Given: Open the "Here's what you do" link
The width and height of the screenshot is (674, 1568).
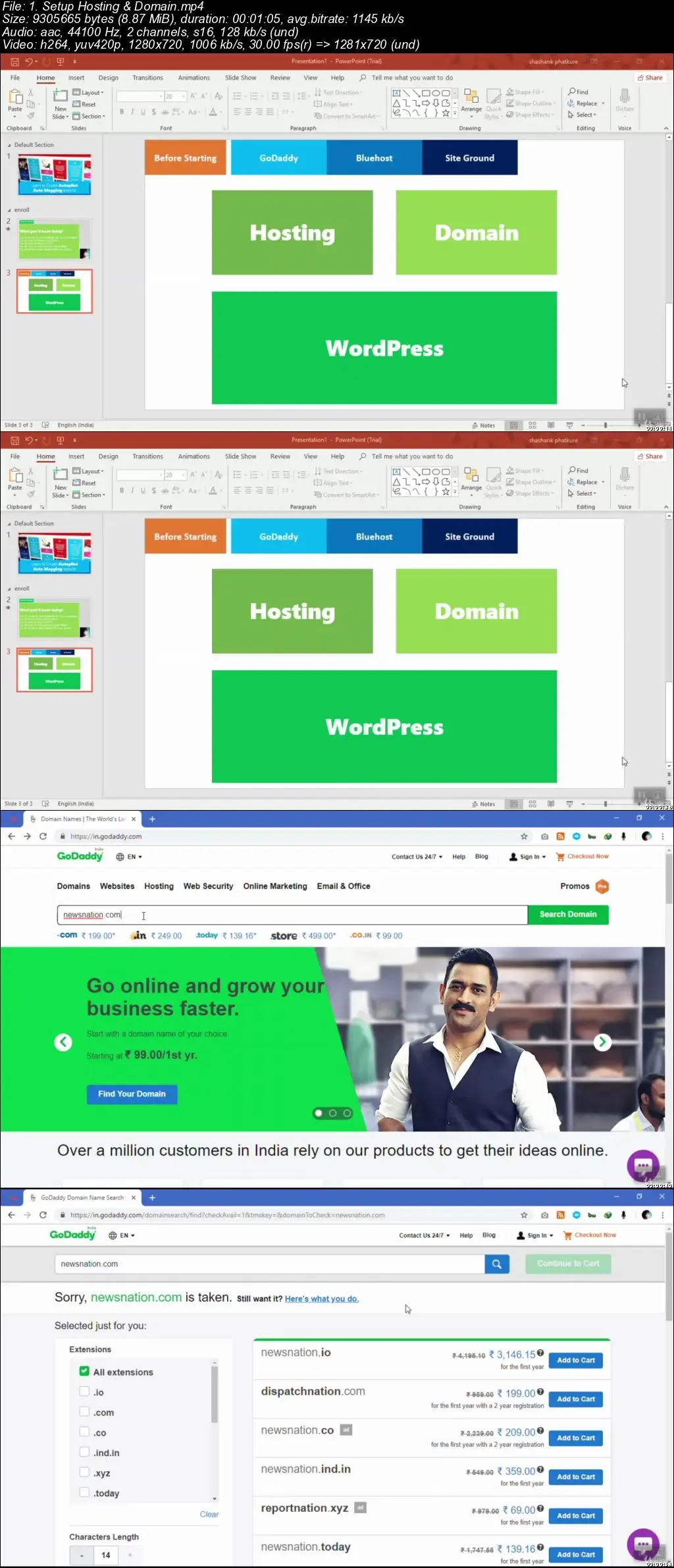Looking at the screenshot, I should pyautogui.click(x=322, y=1299).
